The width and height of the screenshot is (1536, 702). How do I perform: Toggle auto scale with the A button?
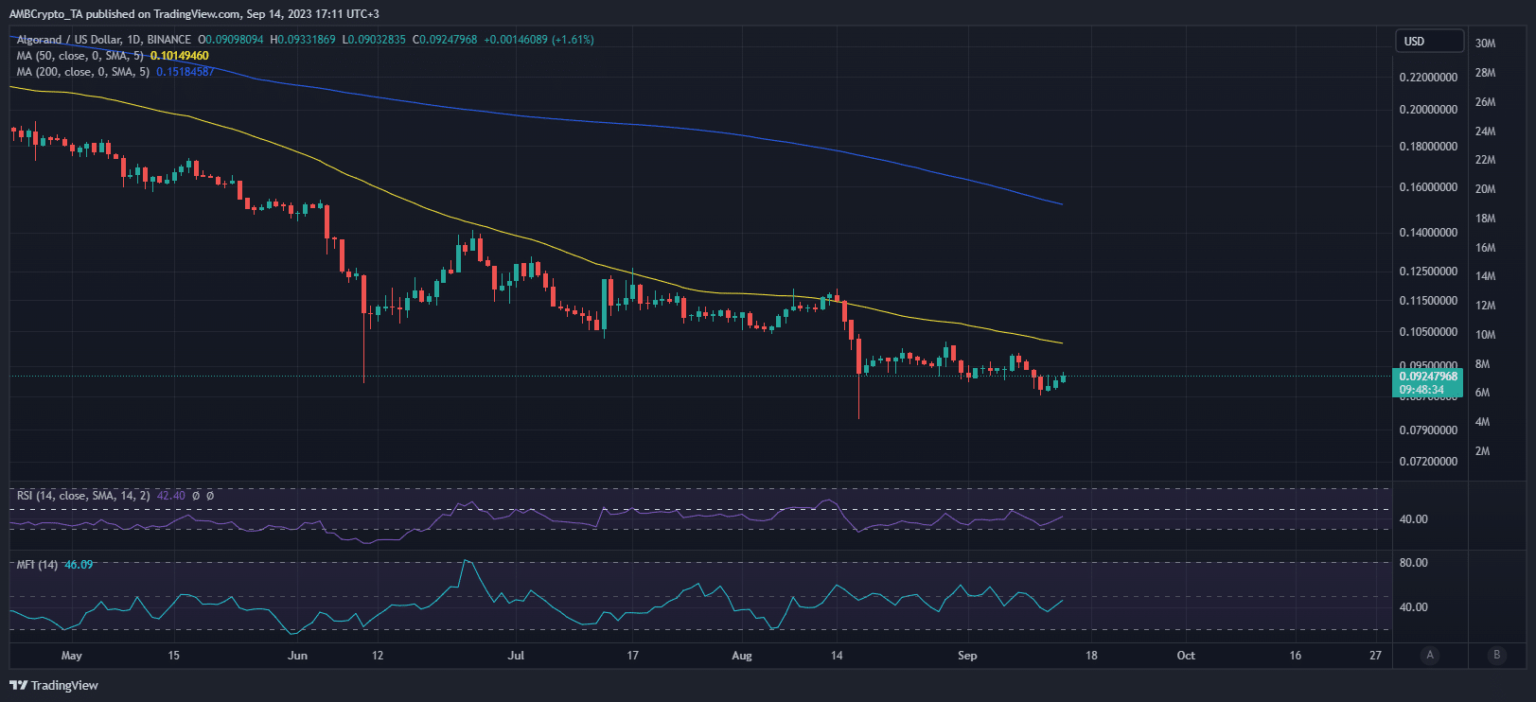pos(1431,655)
